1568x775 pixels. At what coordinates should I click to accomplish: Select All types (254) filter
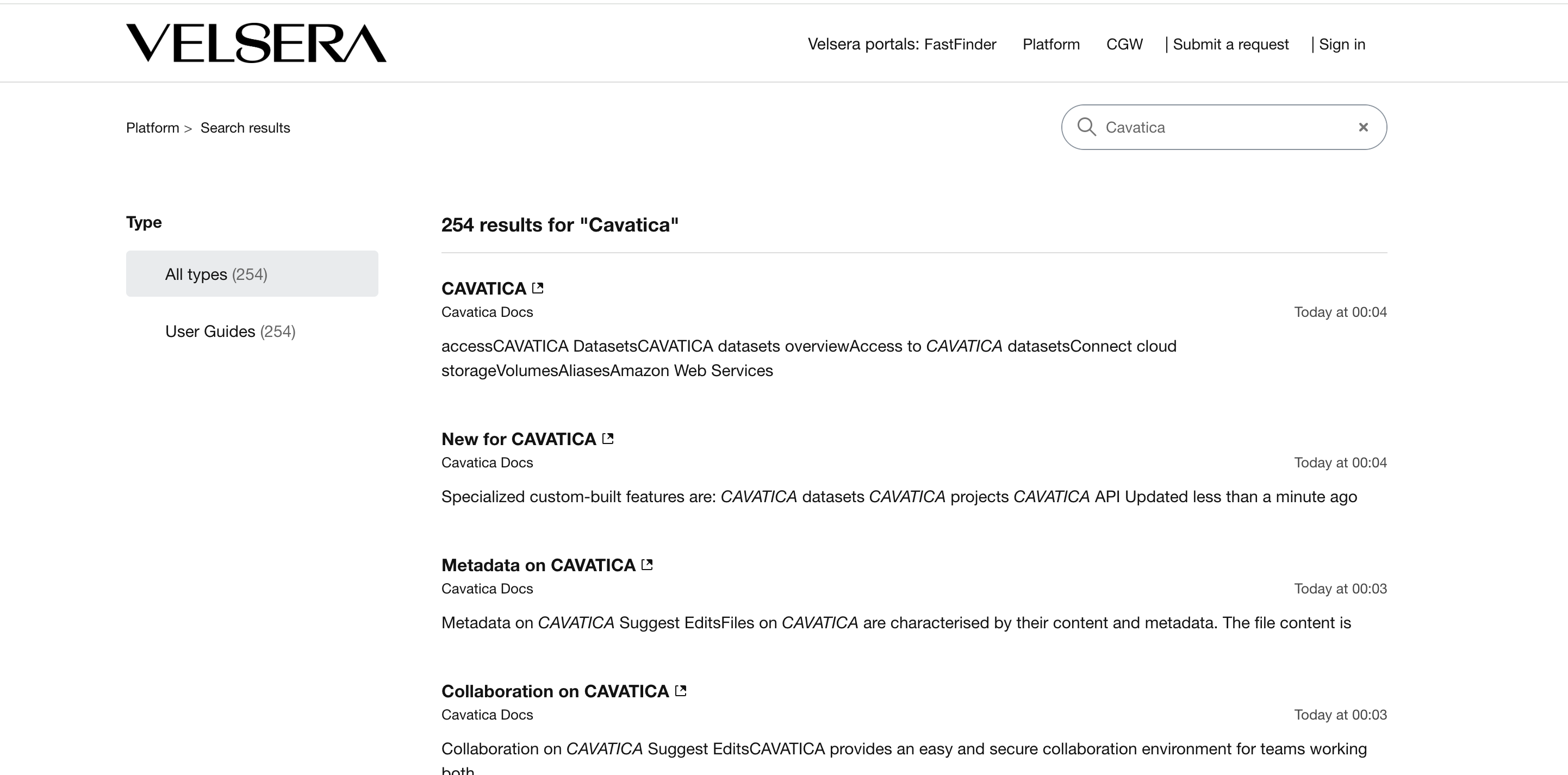[252, 274]
